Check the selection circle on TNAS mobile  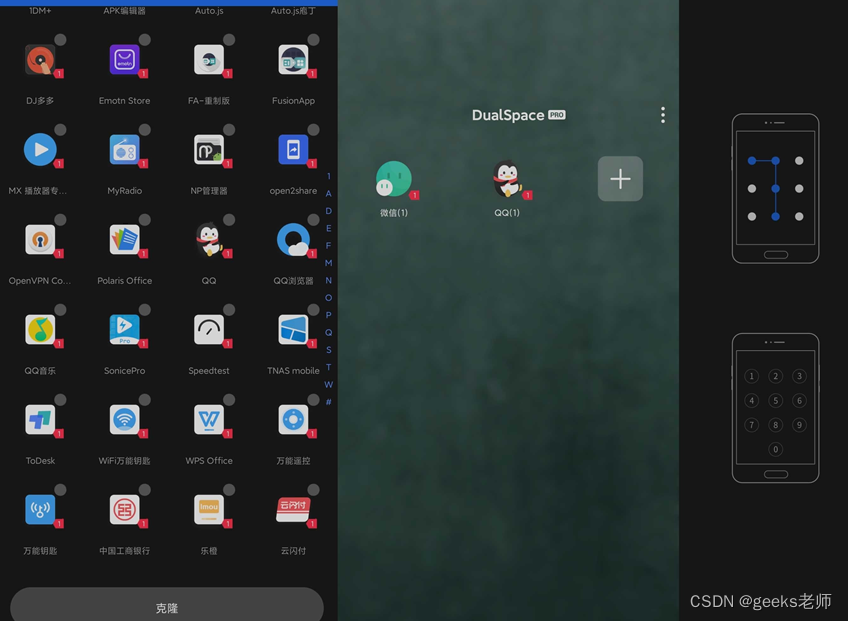click(314, 309)
